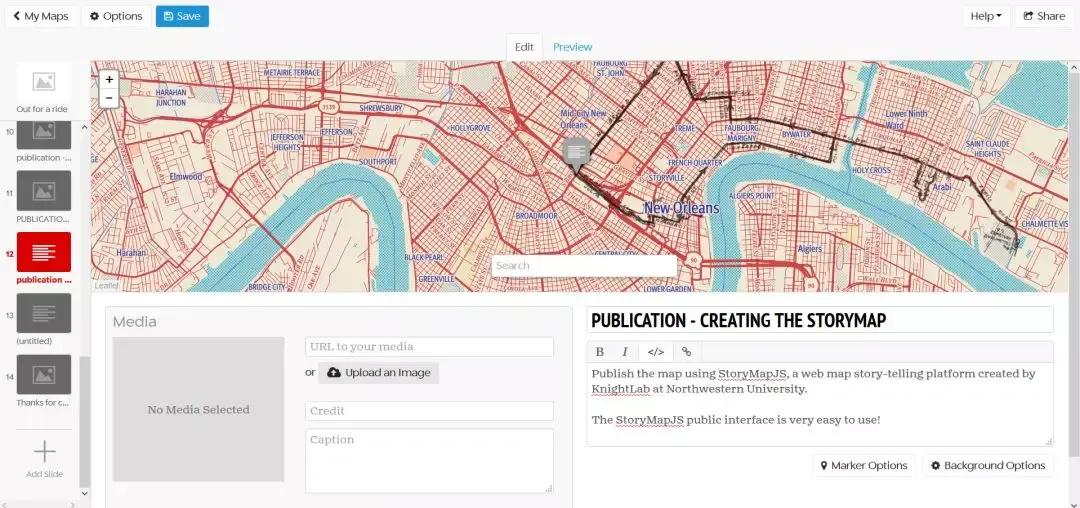Switch to the Preview tab
This screenshot has height=508, width=1080.
(572, 47)
